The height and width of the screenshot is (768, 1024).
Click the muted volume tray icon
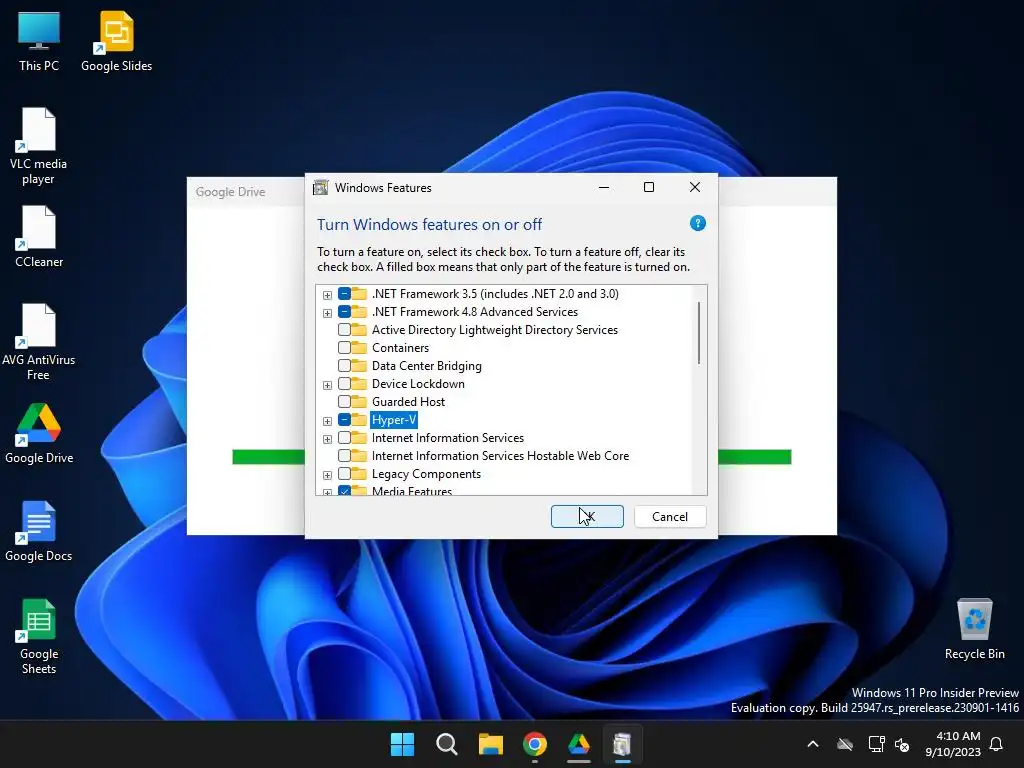(903, 744)
